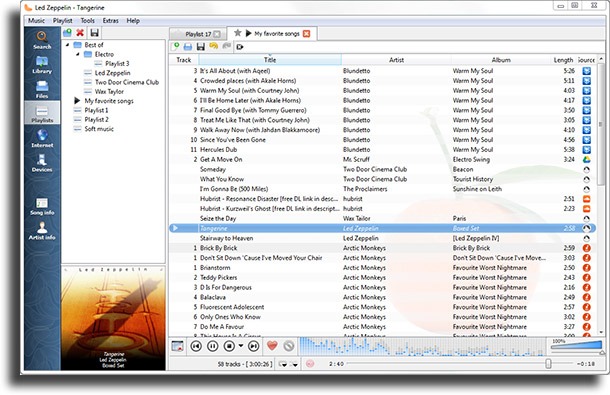Sort by the Title column header

point(270,60)
